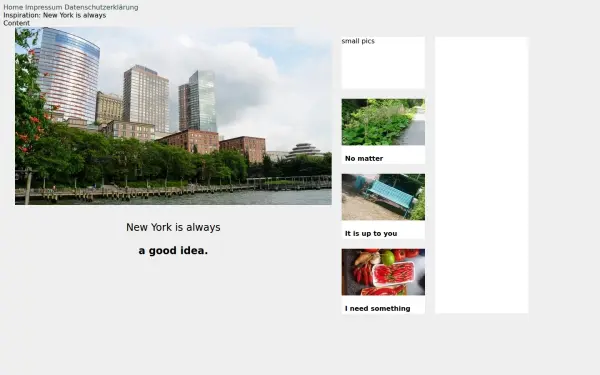Open the green garden path thumbnail

tap(383, 122)
